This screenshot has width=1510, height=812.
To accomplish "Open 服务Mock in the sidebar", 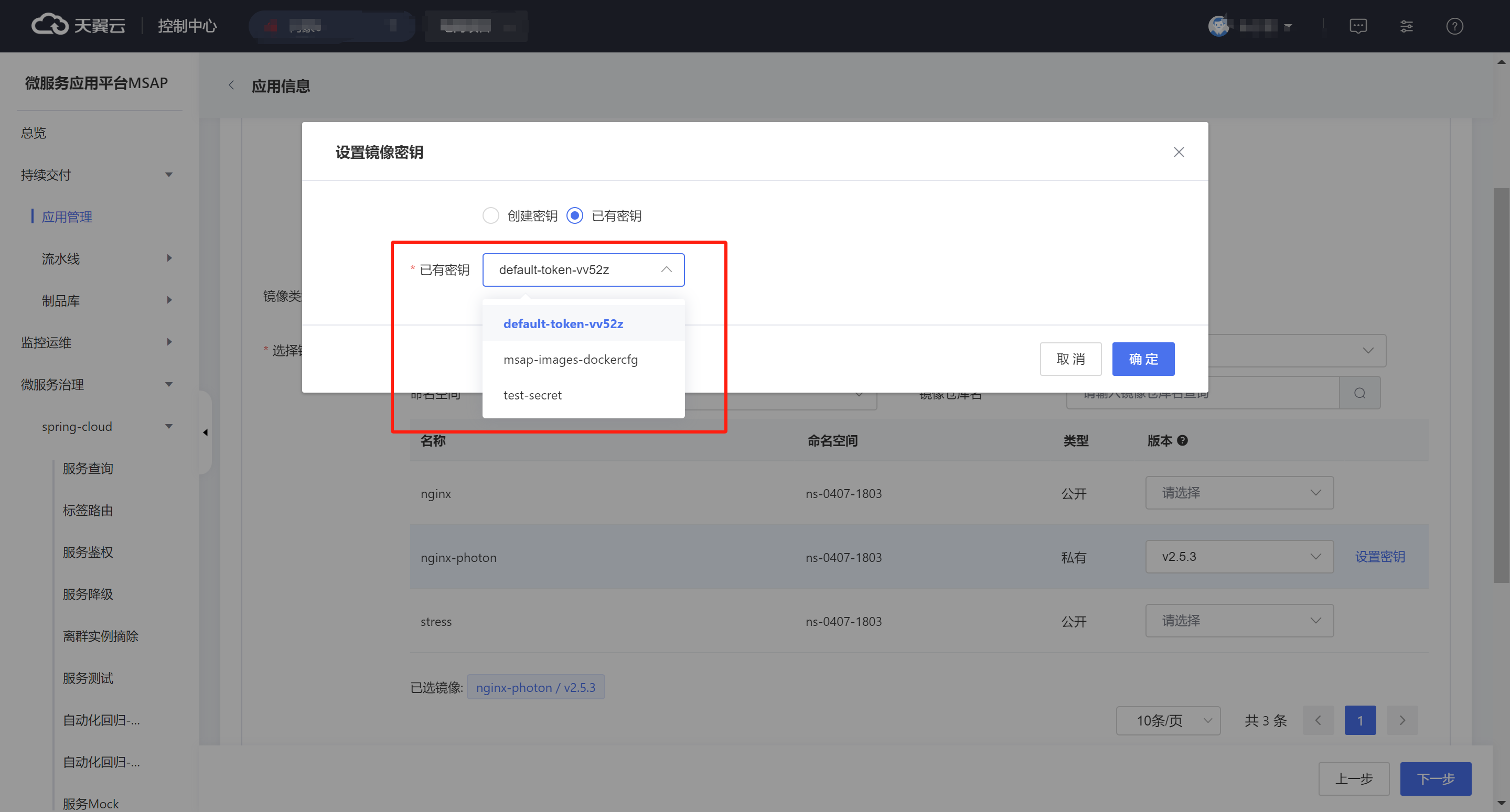I will click(90, 803).
